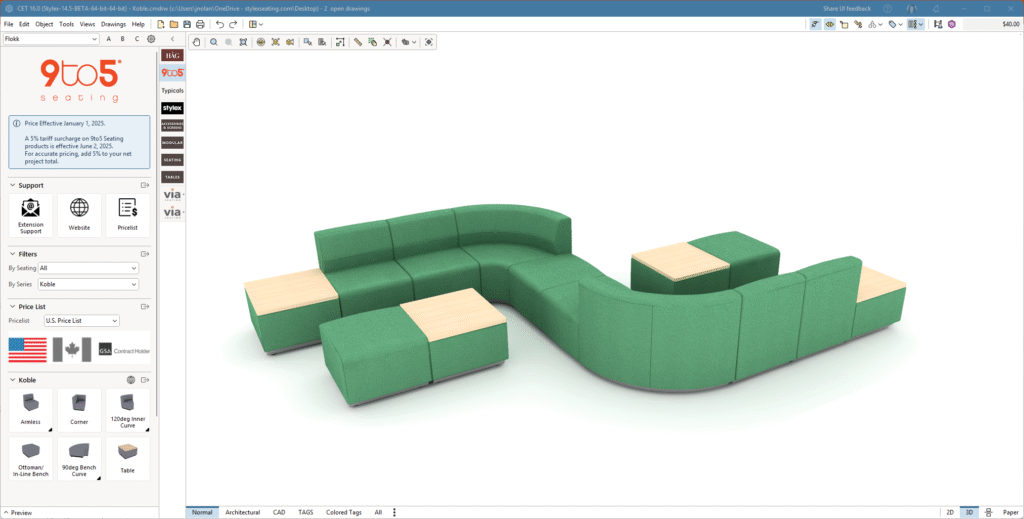Image resolution: width=1024 pixels, height=519 pixels.
Task: Switch to 2D view mode
Action: click(x=949, y=512)
